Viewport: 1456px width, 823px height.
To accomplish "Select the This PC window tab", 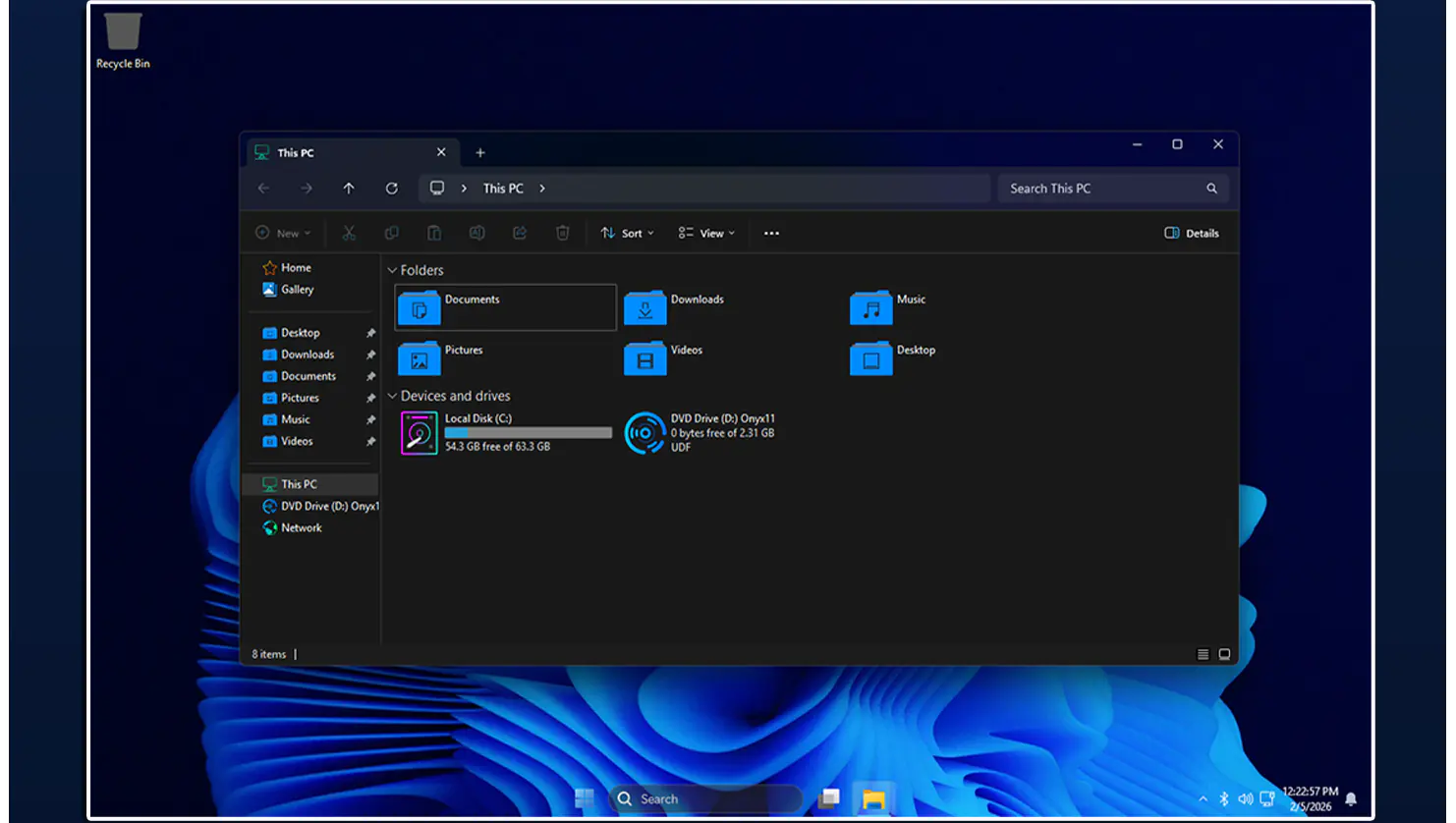I will (x=351, y=152).
